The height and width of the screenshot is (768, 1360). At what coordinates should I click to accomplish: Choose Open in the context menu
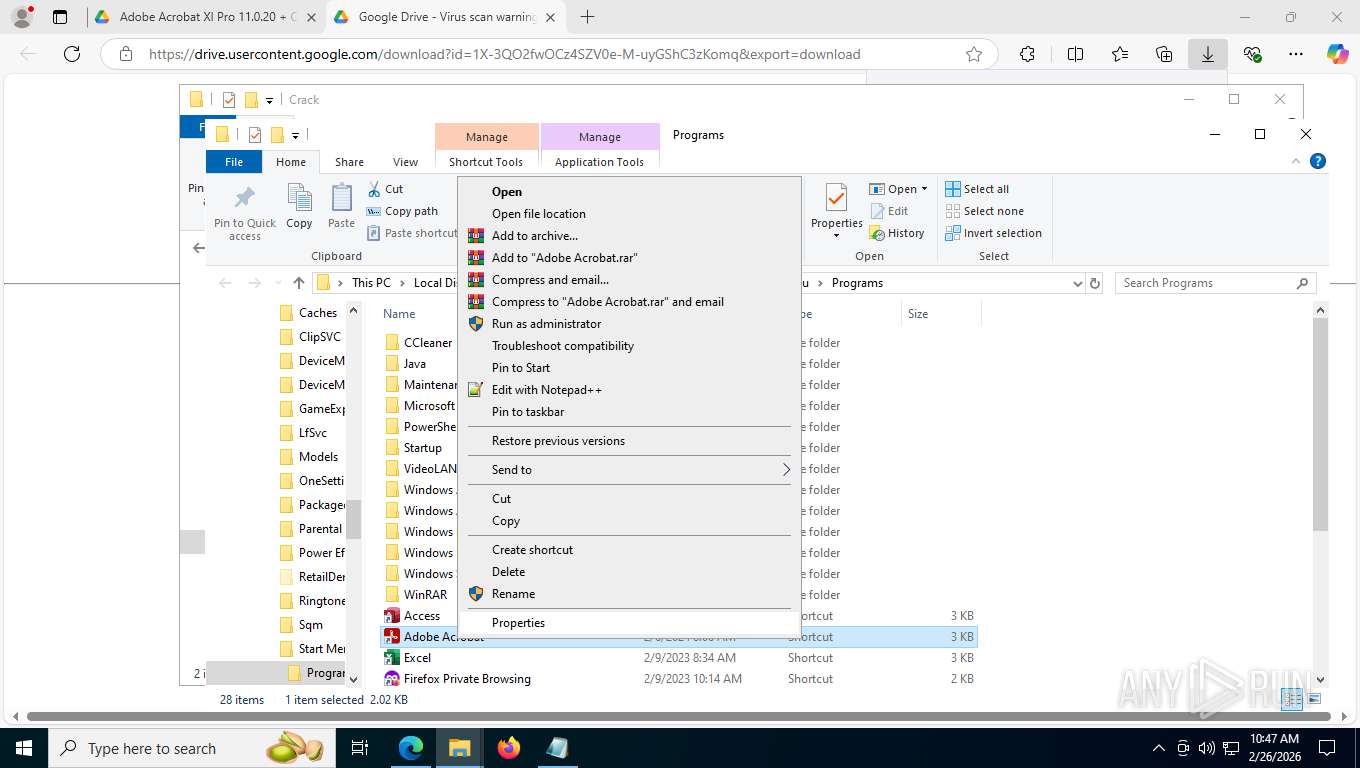click(630, 192)
